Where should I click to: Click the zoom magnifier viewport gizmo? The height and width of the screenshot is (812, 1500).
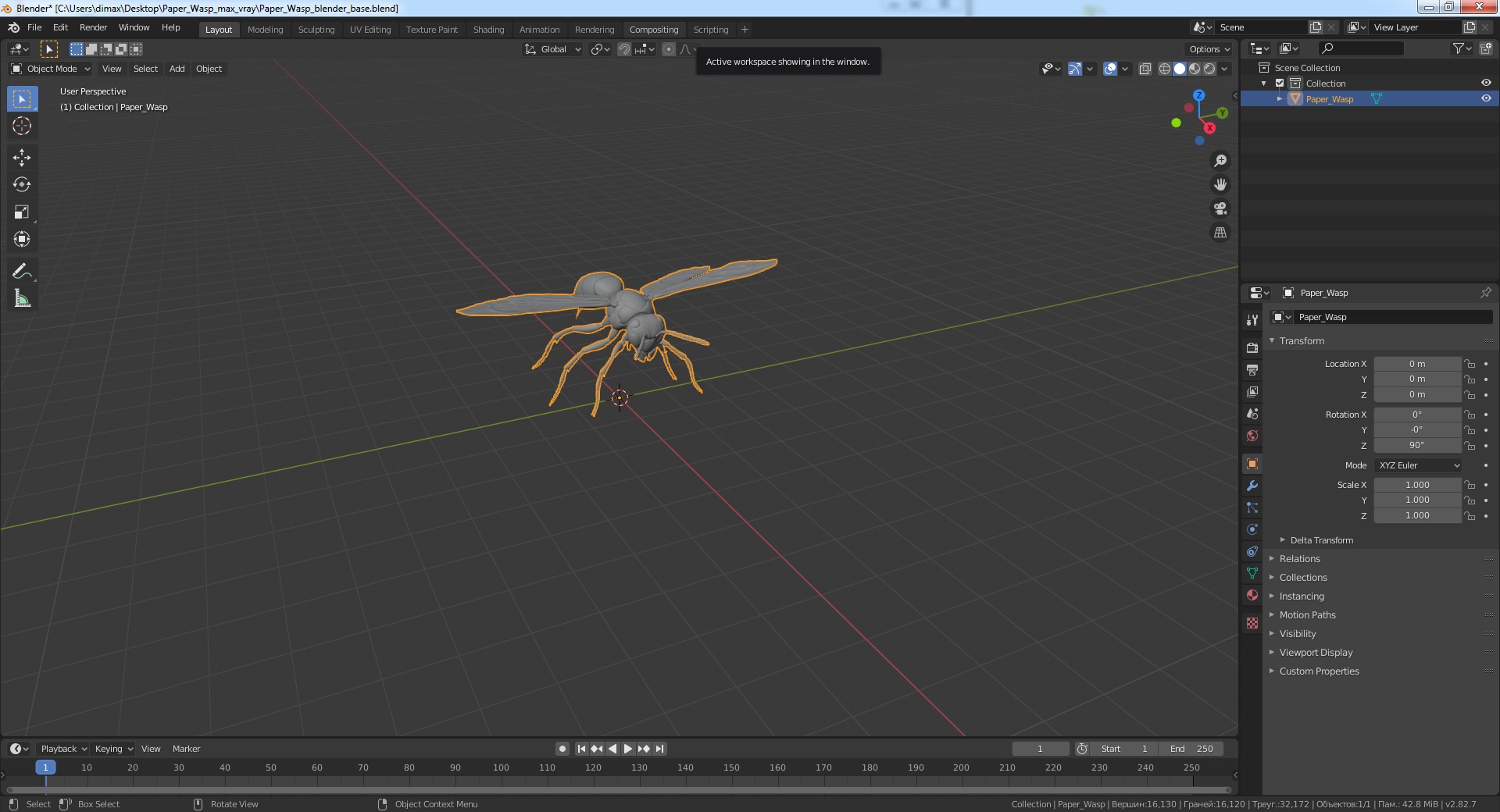(x=1220, y=161)
